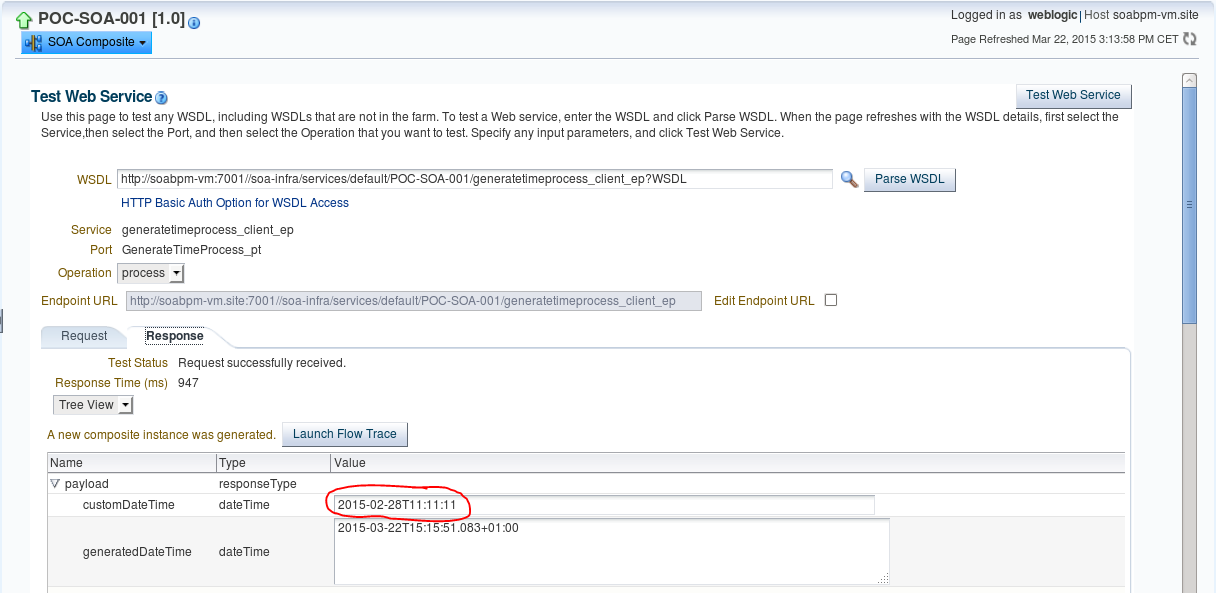This screenshot has width=1216, height=593.
Task: Open HTTP Basic Auth Option for WSDL Access link
Action: pyautogui.click(x=234, y=202)
